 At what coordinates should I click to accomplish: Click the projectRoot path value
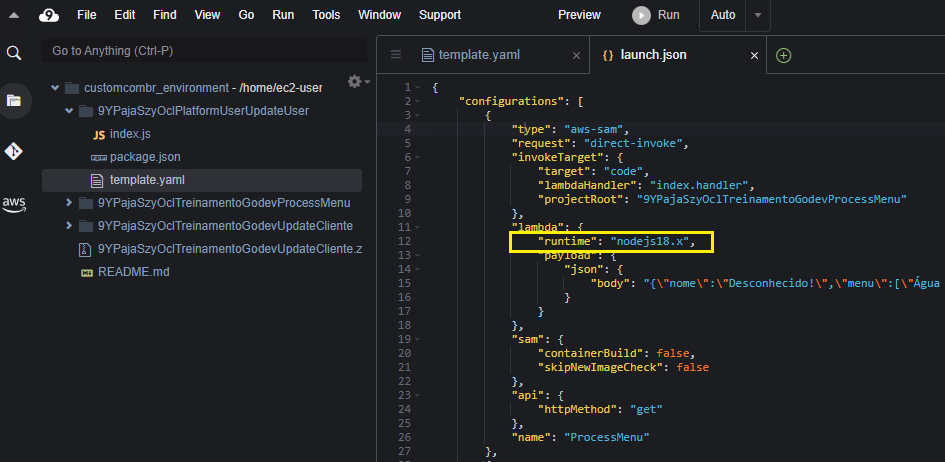pos(772,199)
